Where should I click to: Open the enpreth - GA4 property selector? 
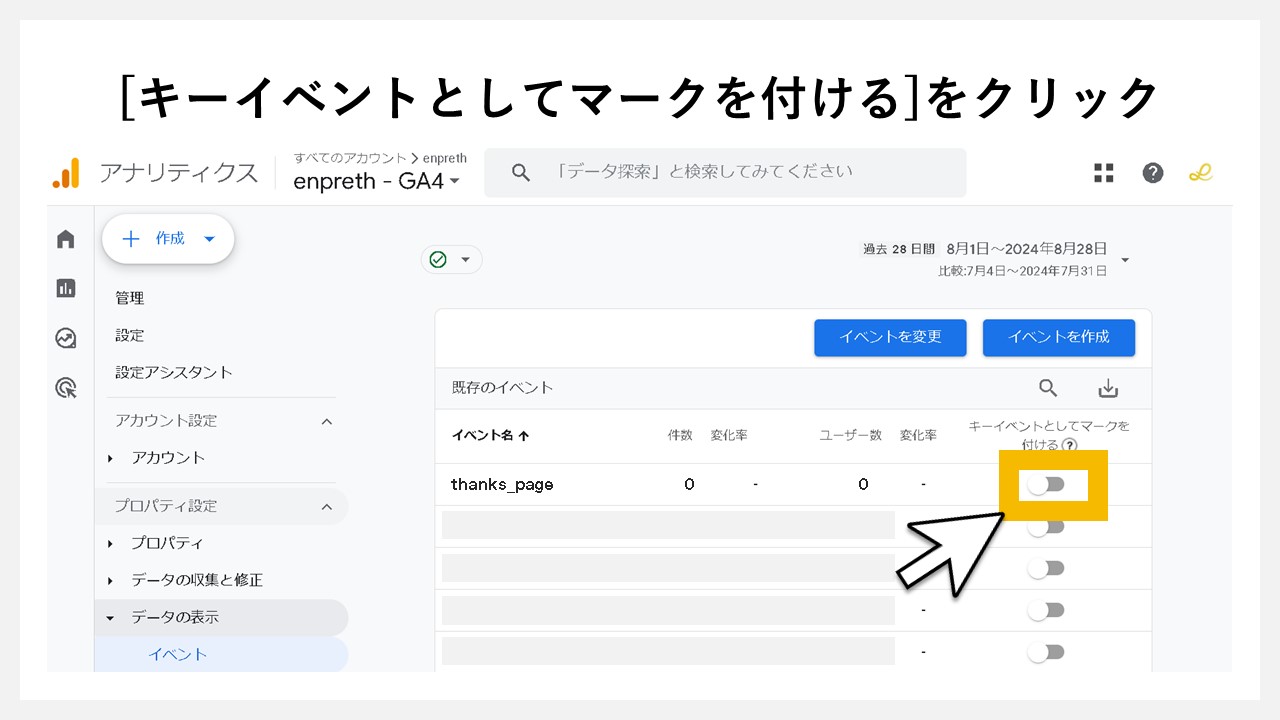372,181
